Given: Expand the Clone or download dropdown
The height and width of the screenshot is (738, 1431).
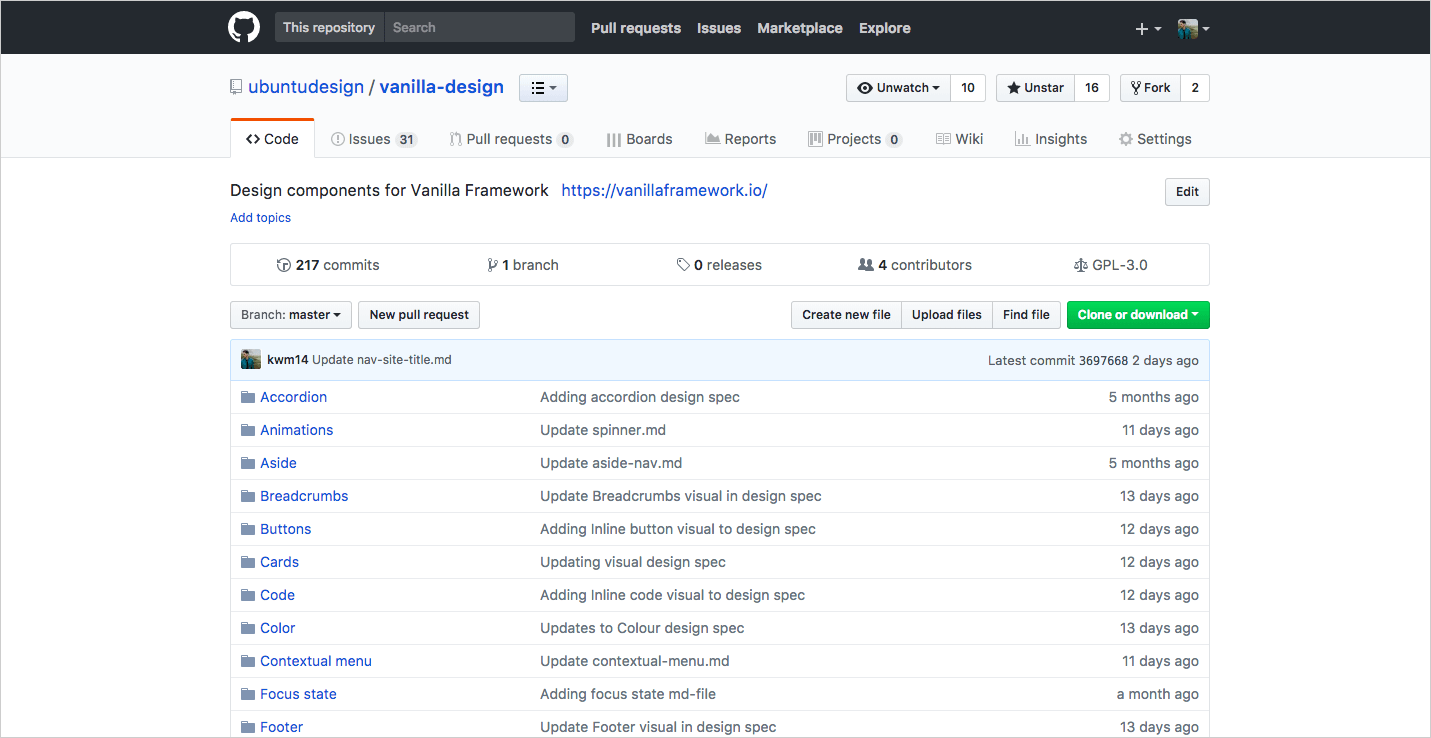Looking at the screenshot, I should 1138,315.
